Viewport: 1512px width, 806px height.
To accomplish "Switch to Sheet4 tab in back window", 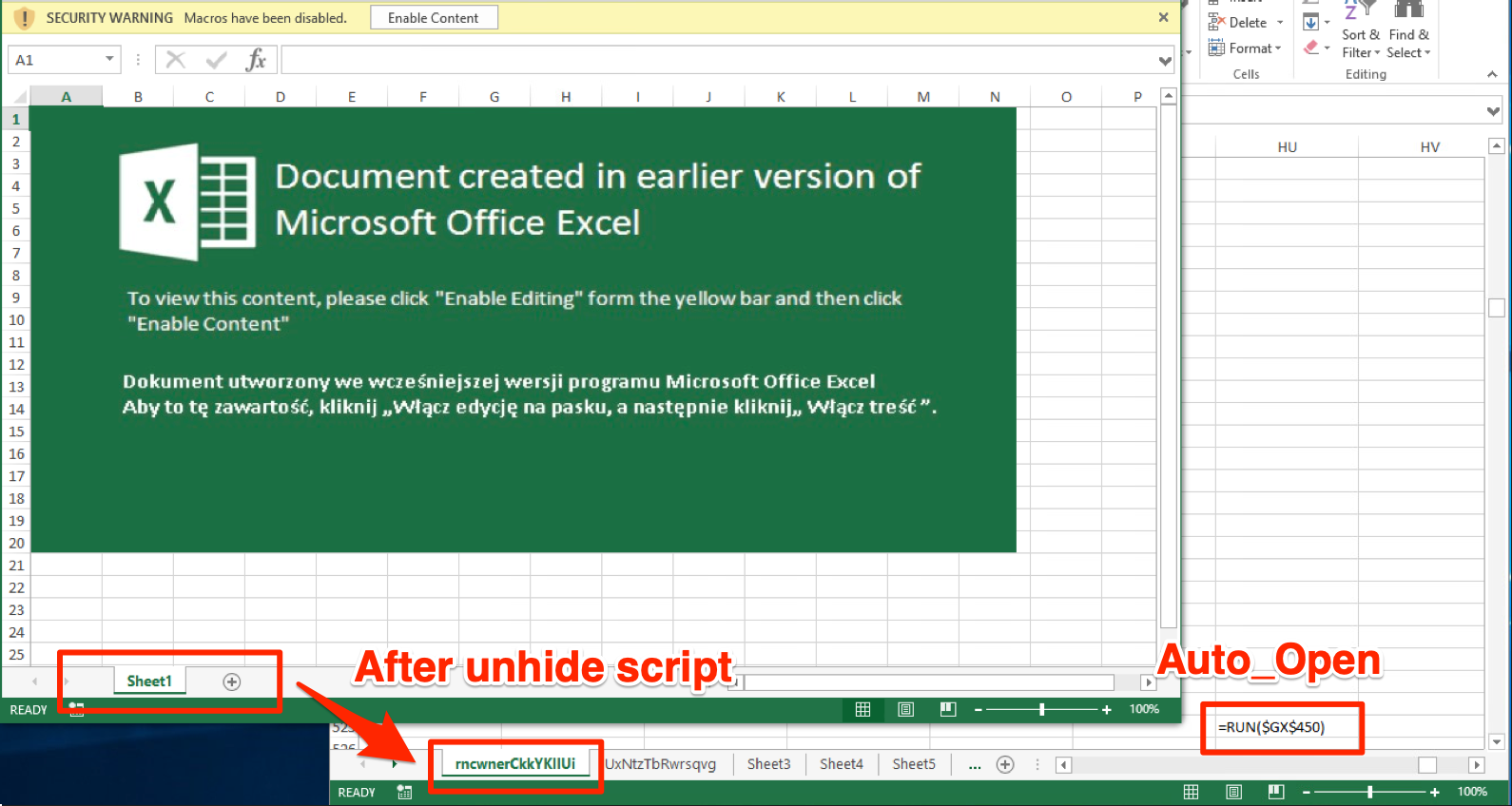I will (842, 763).
